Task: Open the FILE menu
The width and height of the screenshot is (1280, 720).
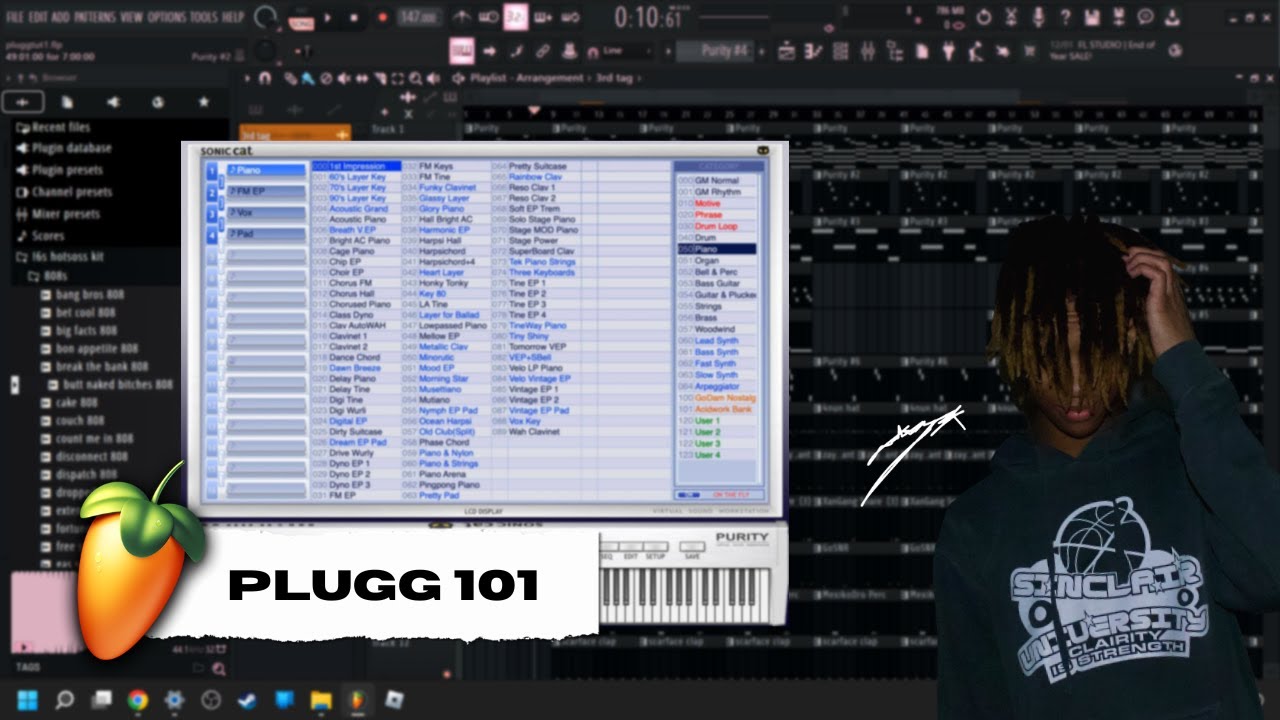Action: 15,18
